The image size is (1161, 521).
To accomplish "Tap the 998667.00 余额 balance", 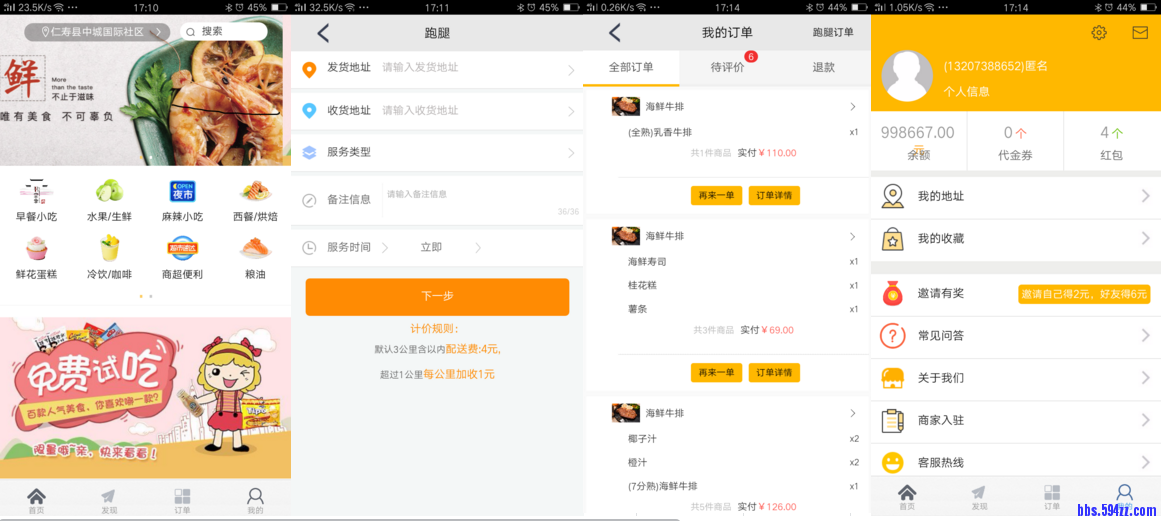I will click(918, 142).
